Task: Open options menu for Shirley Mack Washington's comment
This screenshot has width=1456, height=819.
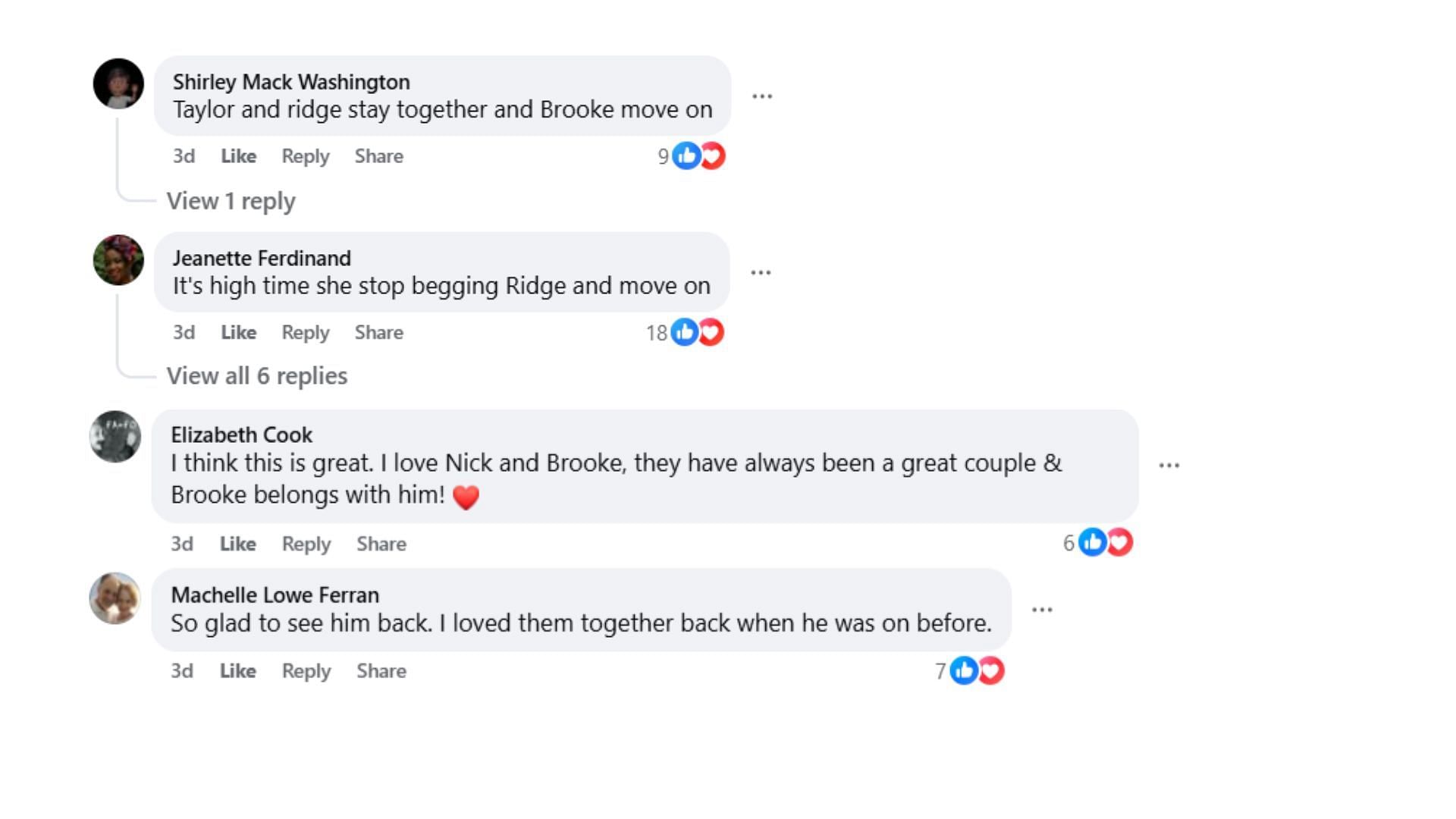Action: [x=761, y=96]
